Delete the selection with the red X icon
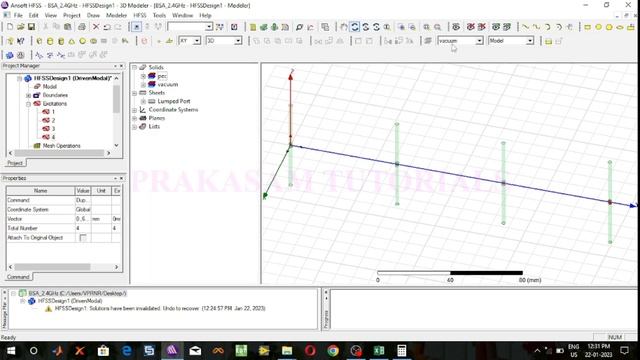Screen dimensions: 640x360 click(96, 27)
